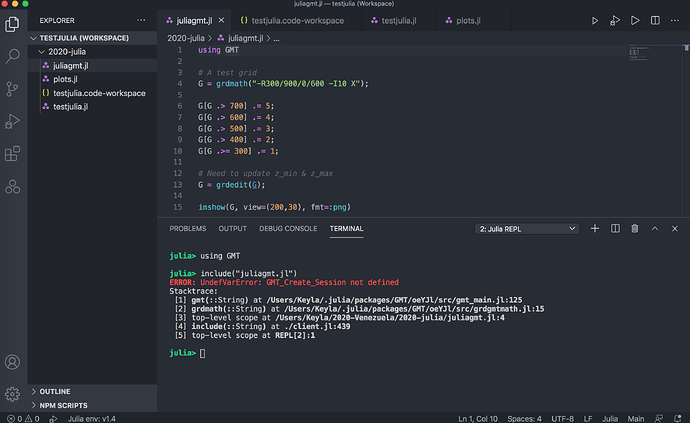Place cursor on imshow line 15

(274, 207)
